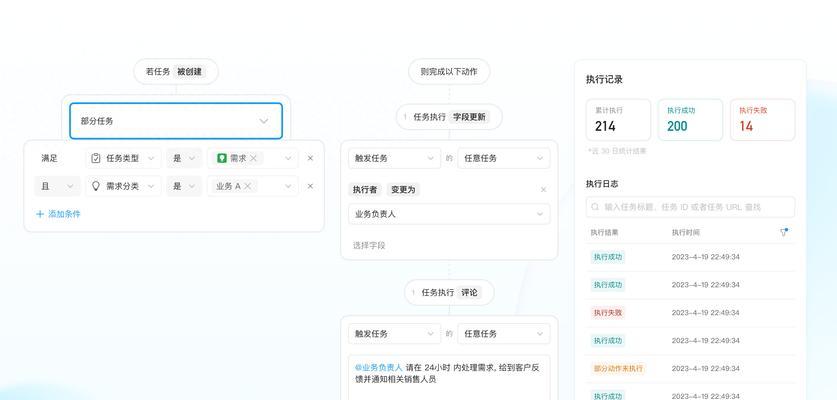This screenshot has width=837, height=400.
Task: Expand the 业务 A value dropdown arrow
Action: [288, 186]
